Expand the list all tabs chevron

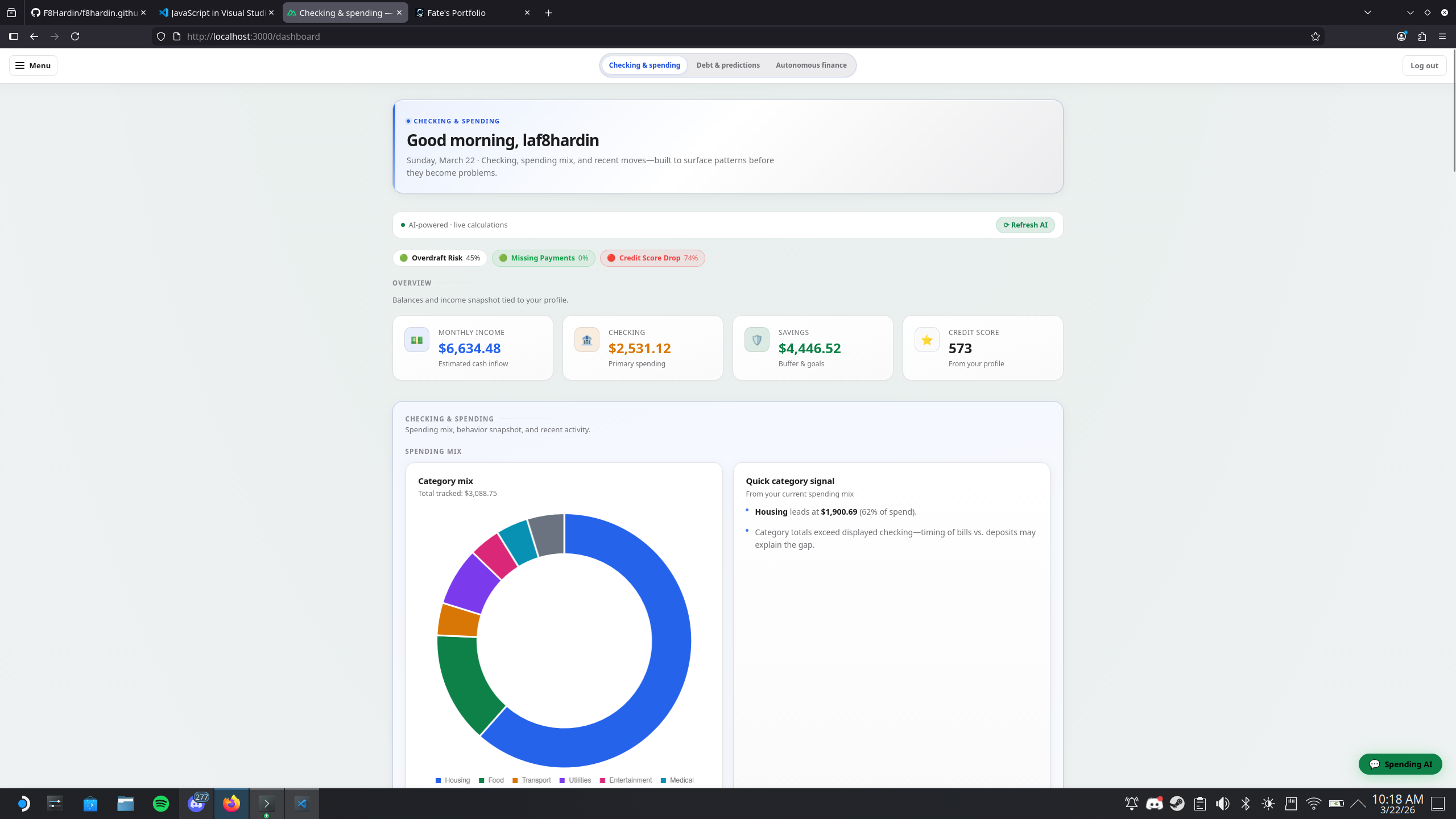tap(1367, 13)
